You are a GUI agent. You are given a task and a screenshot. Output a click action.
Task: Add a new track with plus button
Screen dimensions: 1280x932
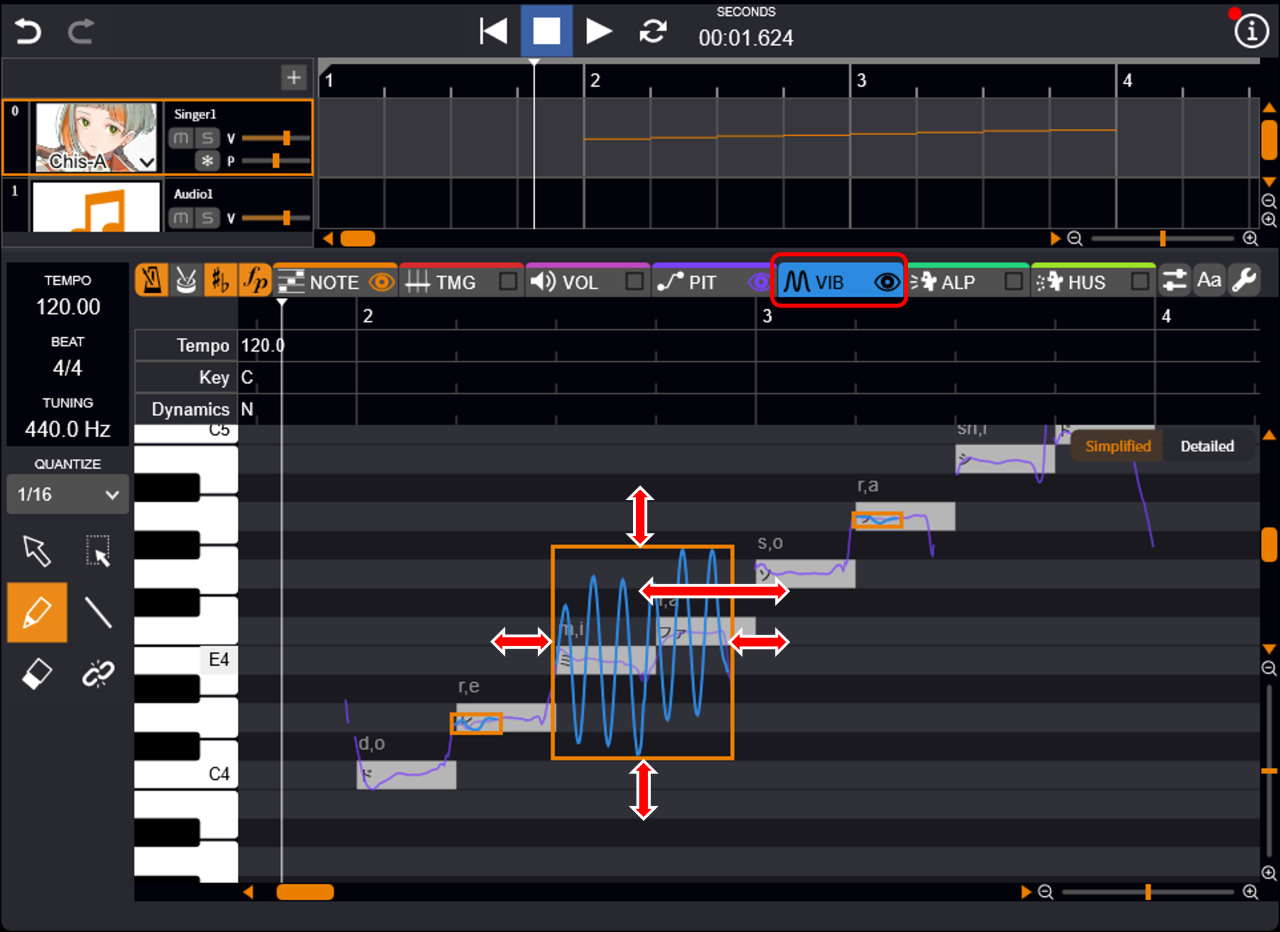coord(293,77)
